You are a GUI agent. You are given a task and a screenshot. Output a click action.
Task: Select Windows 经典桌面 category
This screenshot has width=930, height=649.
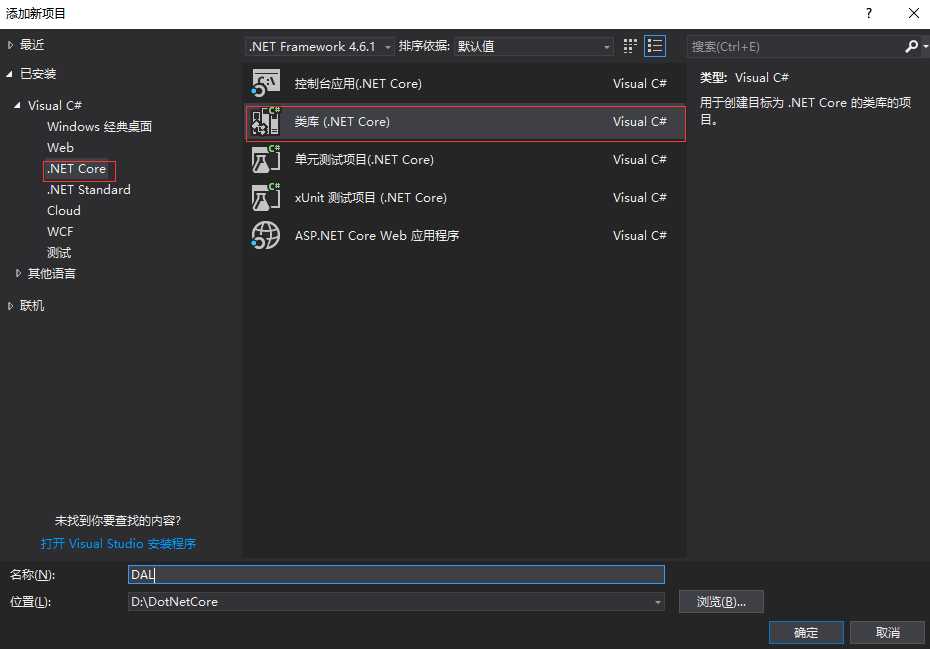click(x=100, y=126)
